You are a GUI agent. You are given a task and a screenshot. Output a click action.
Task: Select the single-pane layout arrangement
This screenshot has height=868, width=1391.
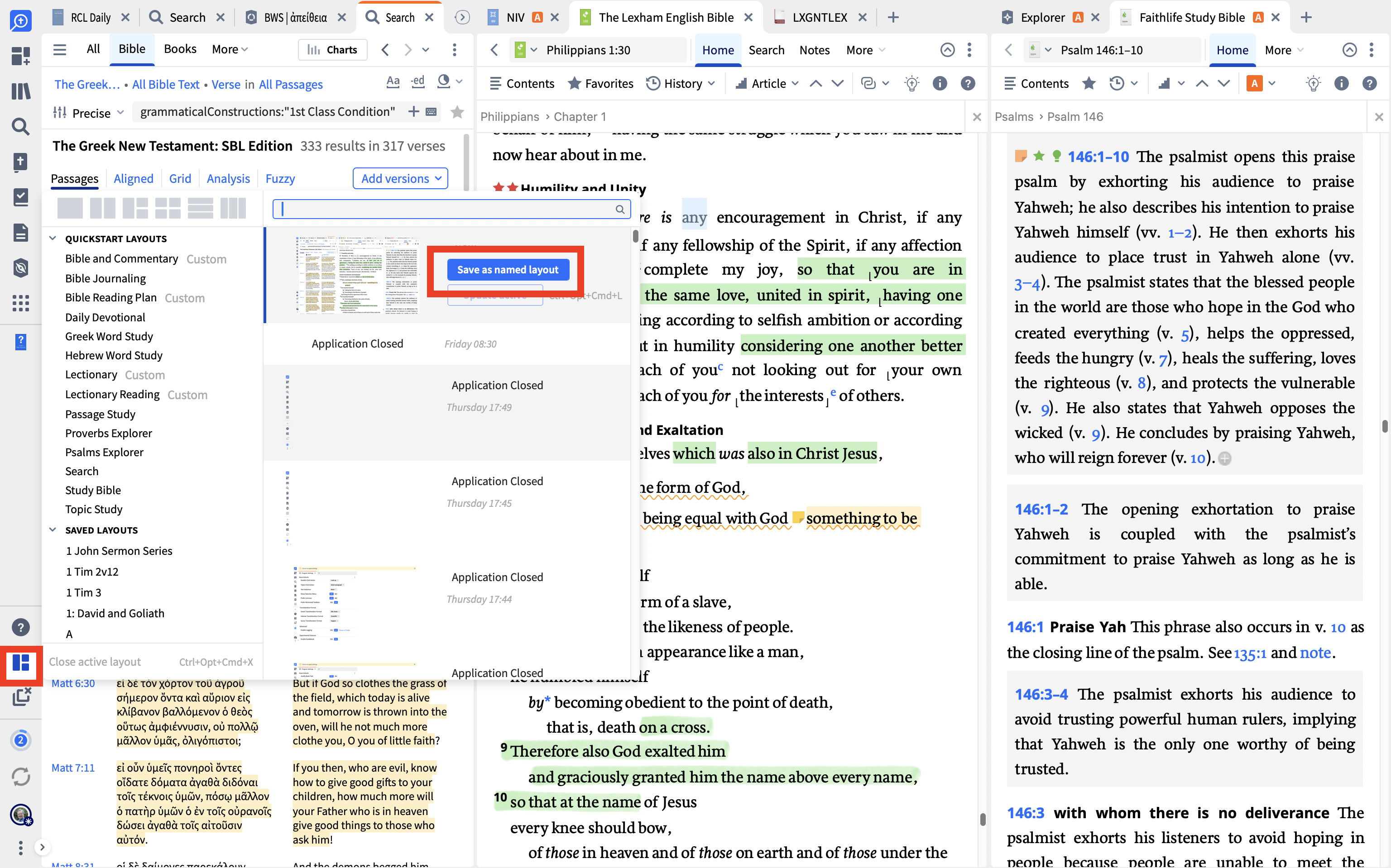(x=70, y=208)
